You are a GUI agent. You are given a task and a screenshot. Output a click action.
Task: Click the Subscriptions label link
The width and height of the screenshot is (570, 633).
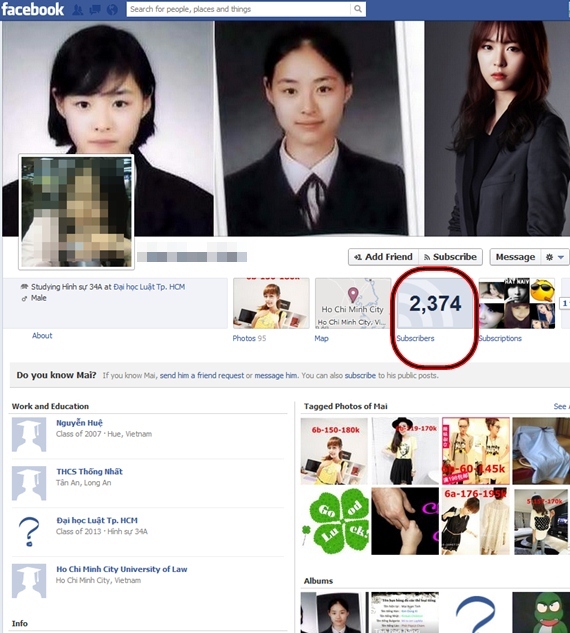pyautogui.click(x=500, y=338)
